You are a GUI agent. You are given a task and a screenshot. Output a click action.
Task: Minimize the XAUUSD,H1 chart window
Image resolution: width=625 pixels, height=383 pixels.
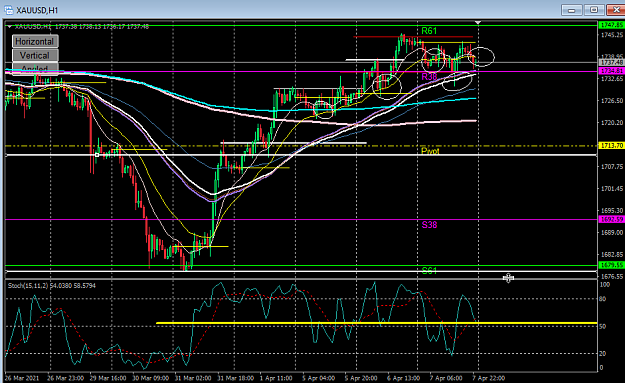pos(572,10)
